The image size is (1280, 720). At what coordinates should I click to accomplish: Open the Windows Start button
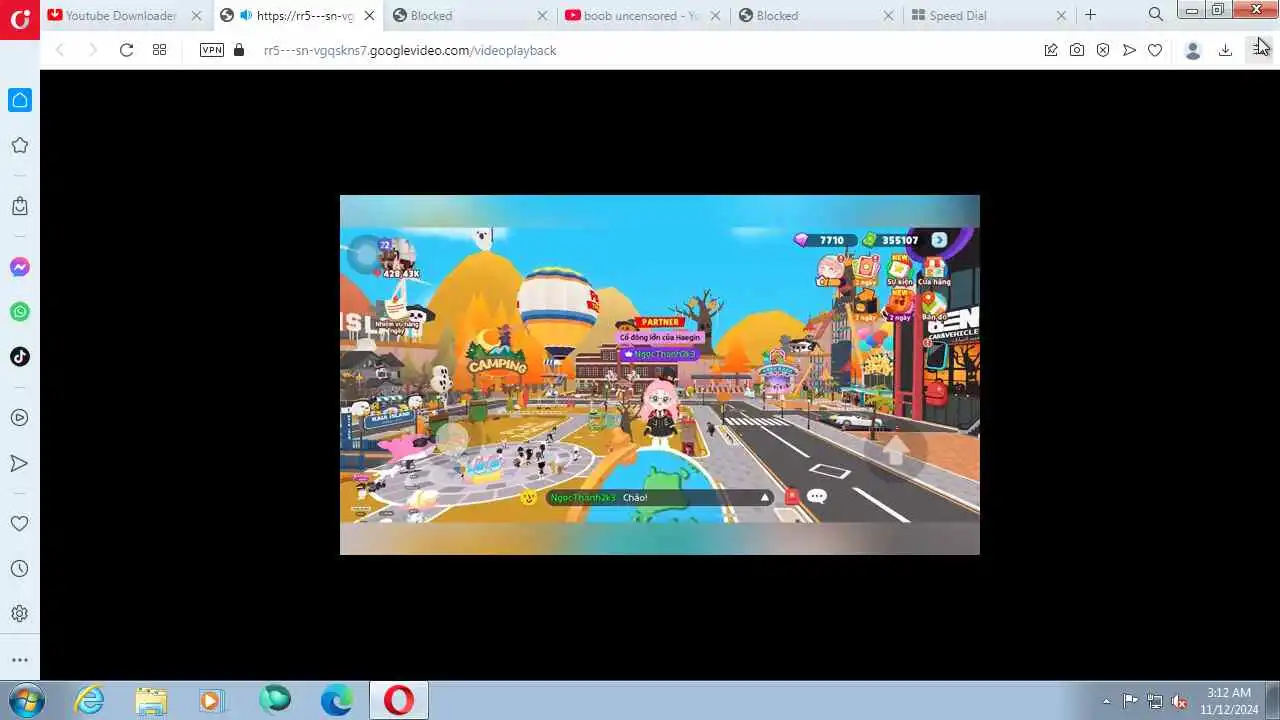tap(27, 700)
